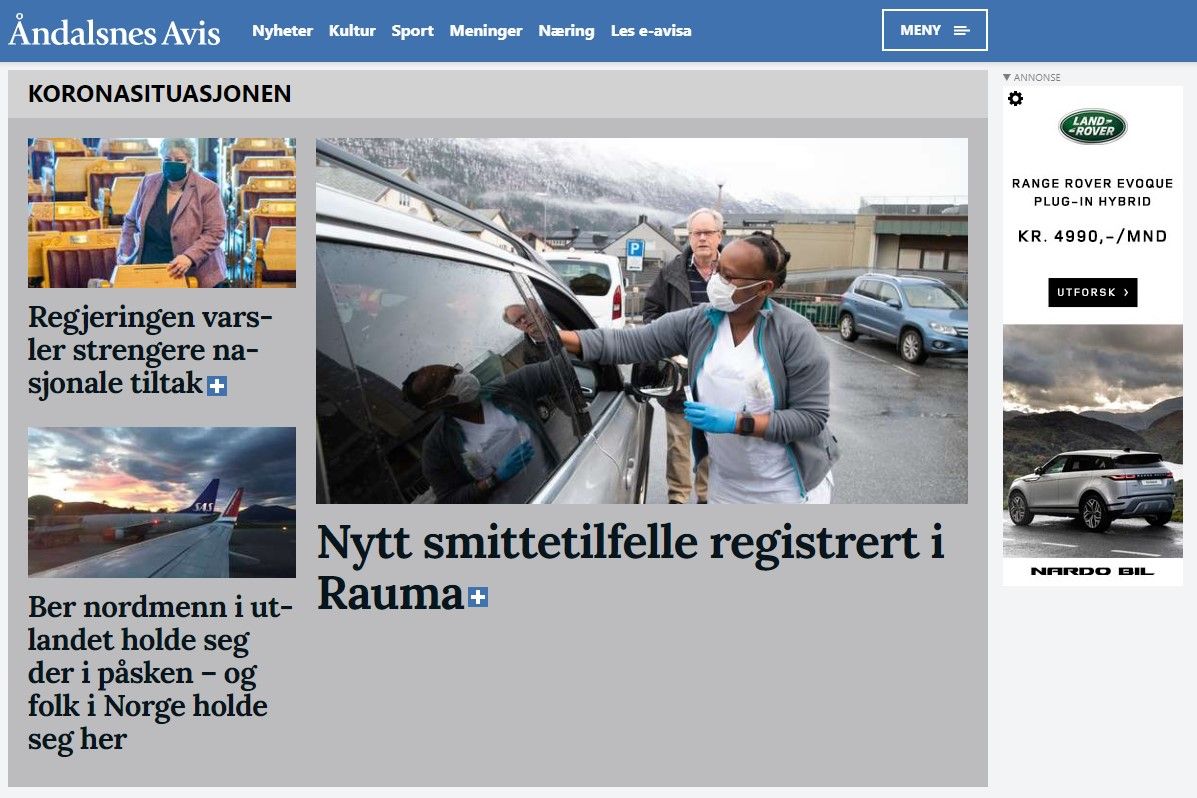
Task: Open headline 'Nytt smittetilfelle registrert i Rauma'
Action: 631,567
